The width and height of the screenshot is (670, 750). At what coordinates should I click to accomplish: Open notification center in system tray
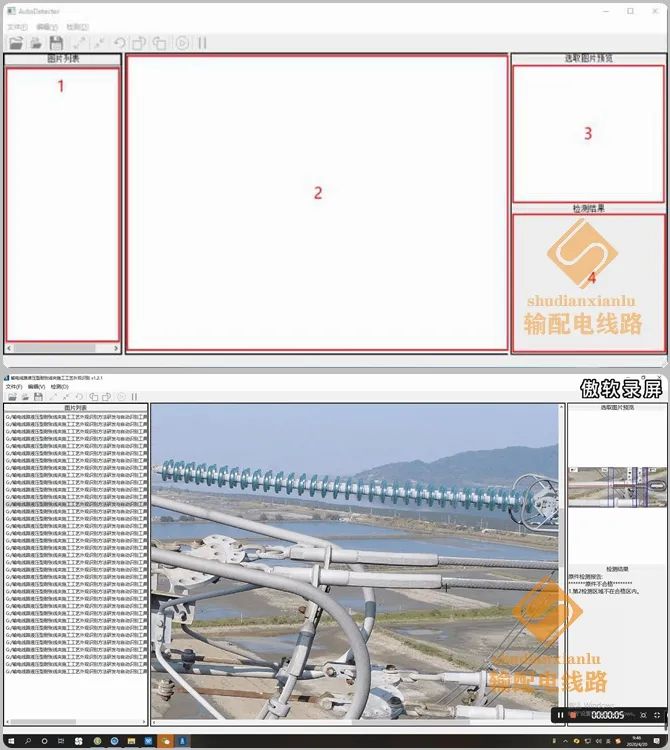(657, 741)
